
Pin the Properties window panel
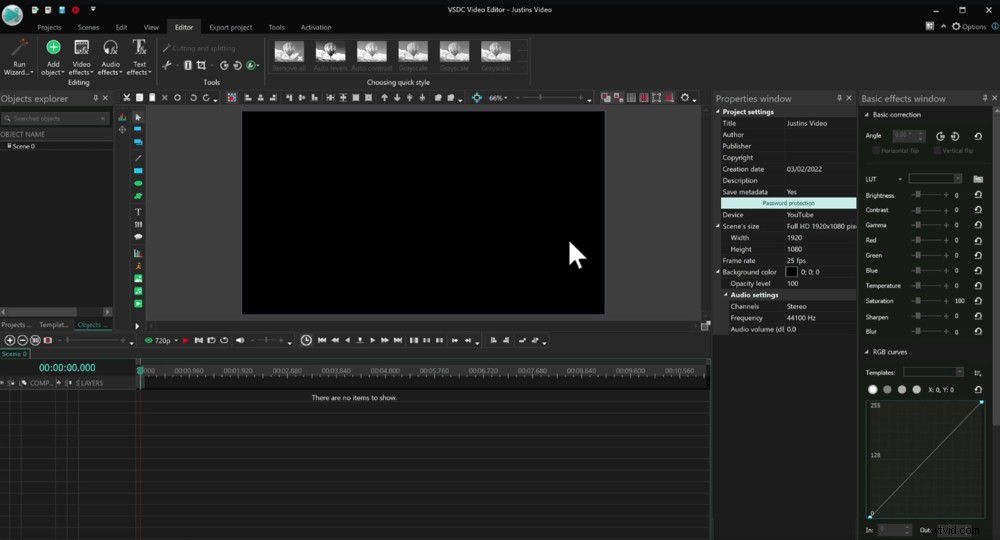[839, 98]
